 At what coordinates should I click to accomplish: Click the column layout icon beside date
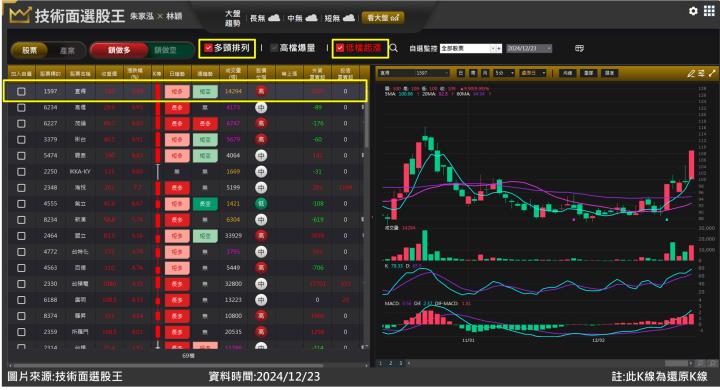pyautogui.click(x=579, y=48)
